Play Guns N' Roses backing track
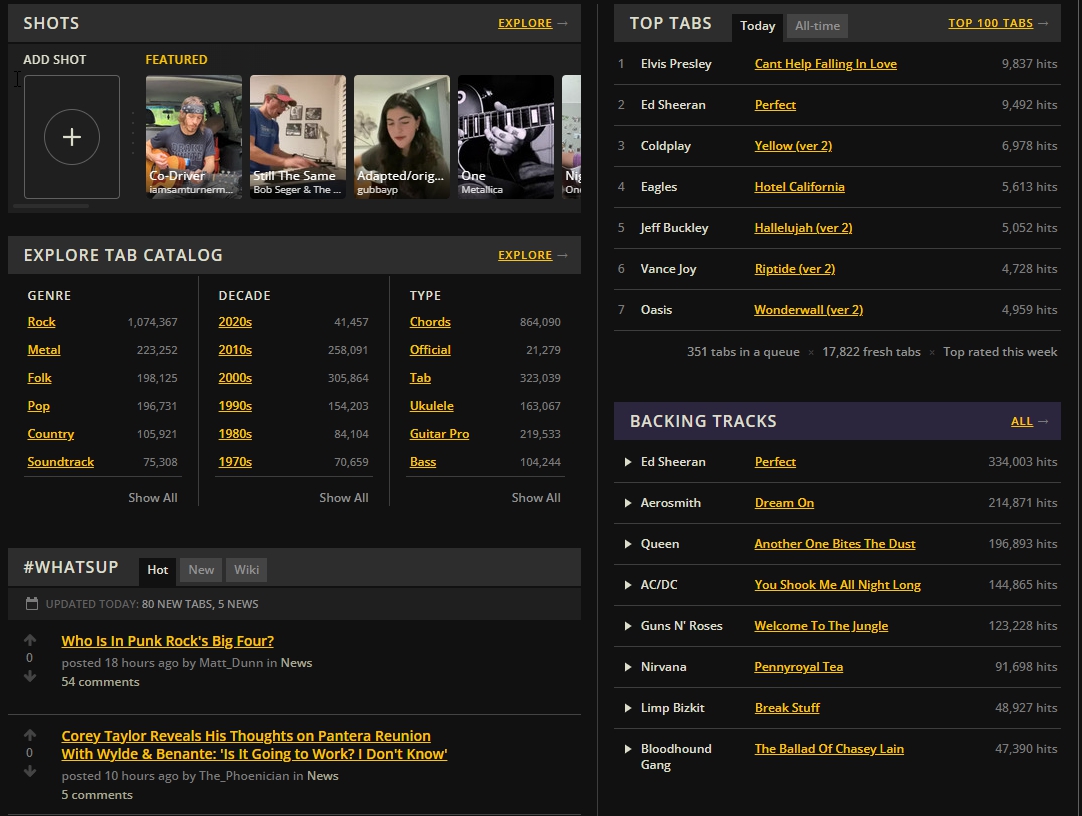This screenshot has width=1082, height=816. click(627, 626)
